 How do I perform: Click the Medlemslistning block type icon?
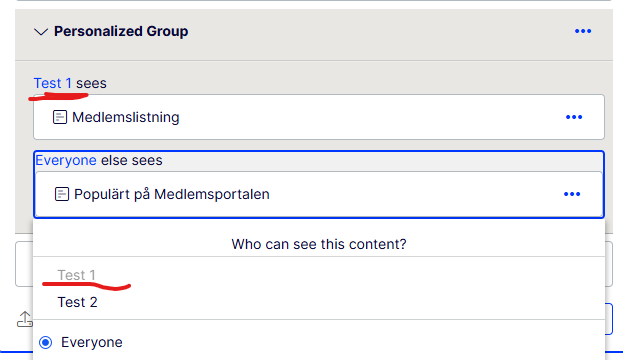pyautogui.click(x=60, y=117)
